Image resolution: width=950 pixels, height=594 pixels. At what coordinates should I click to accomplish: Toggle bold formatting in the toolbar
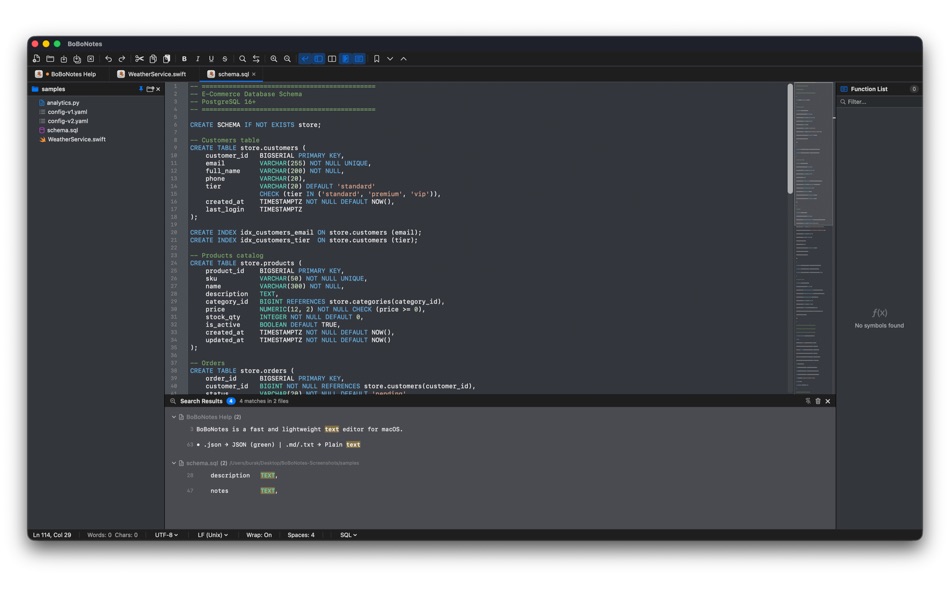(x=184, y=58)
